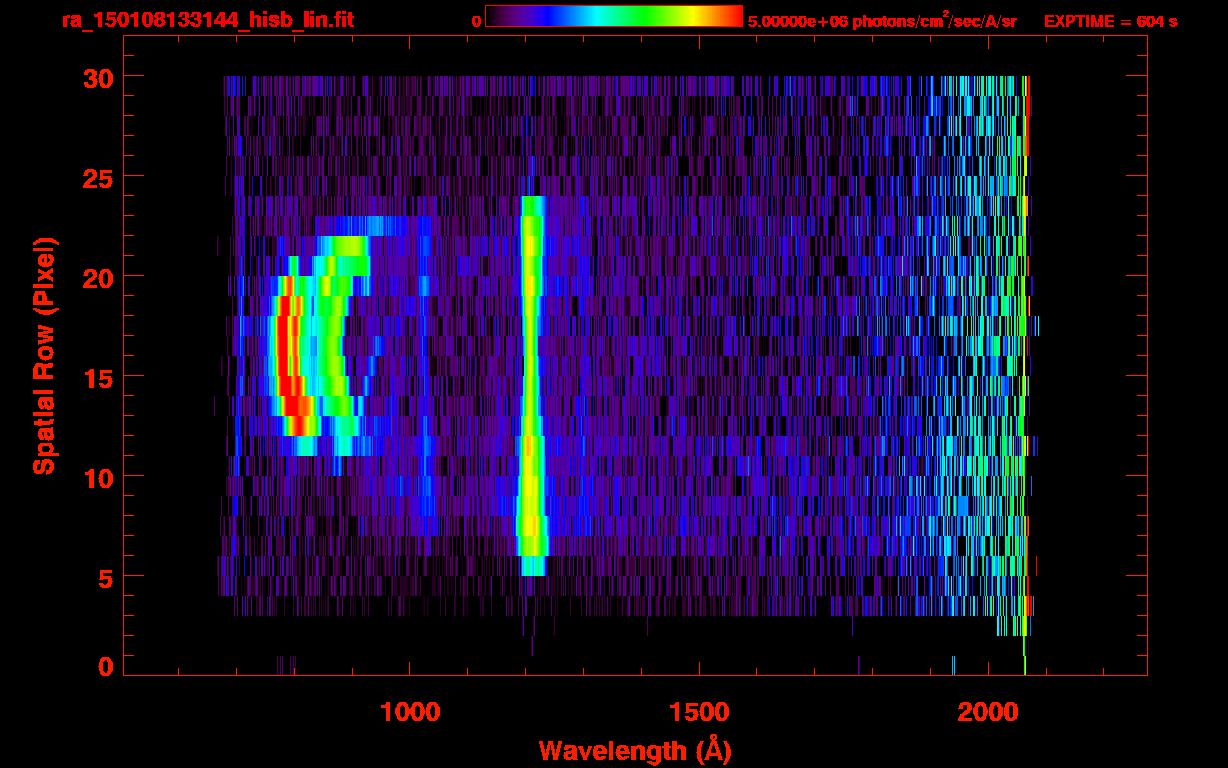Click the filename ra_150108133144_hisb_lin.fit
1228x768 pixels.
[x=207, y=20]
